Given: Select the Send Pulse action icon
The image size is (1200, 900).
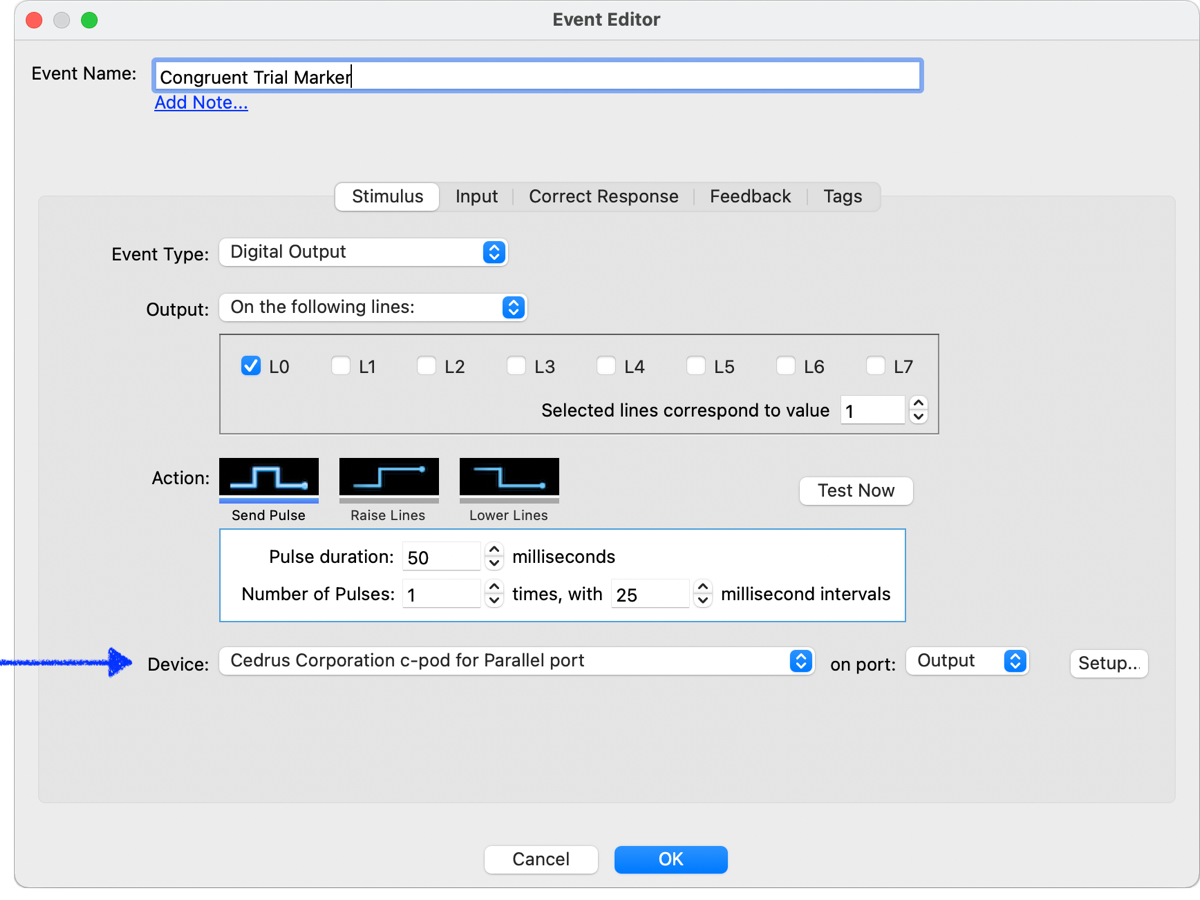Looking at the screenshot, I should [x=268, y=478].
